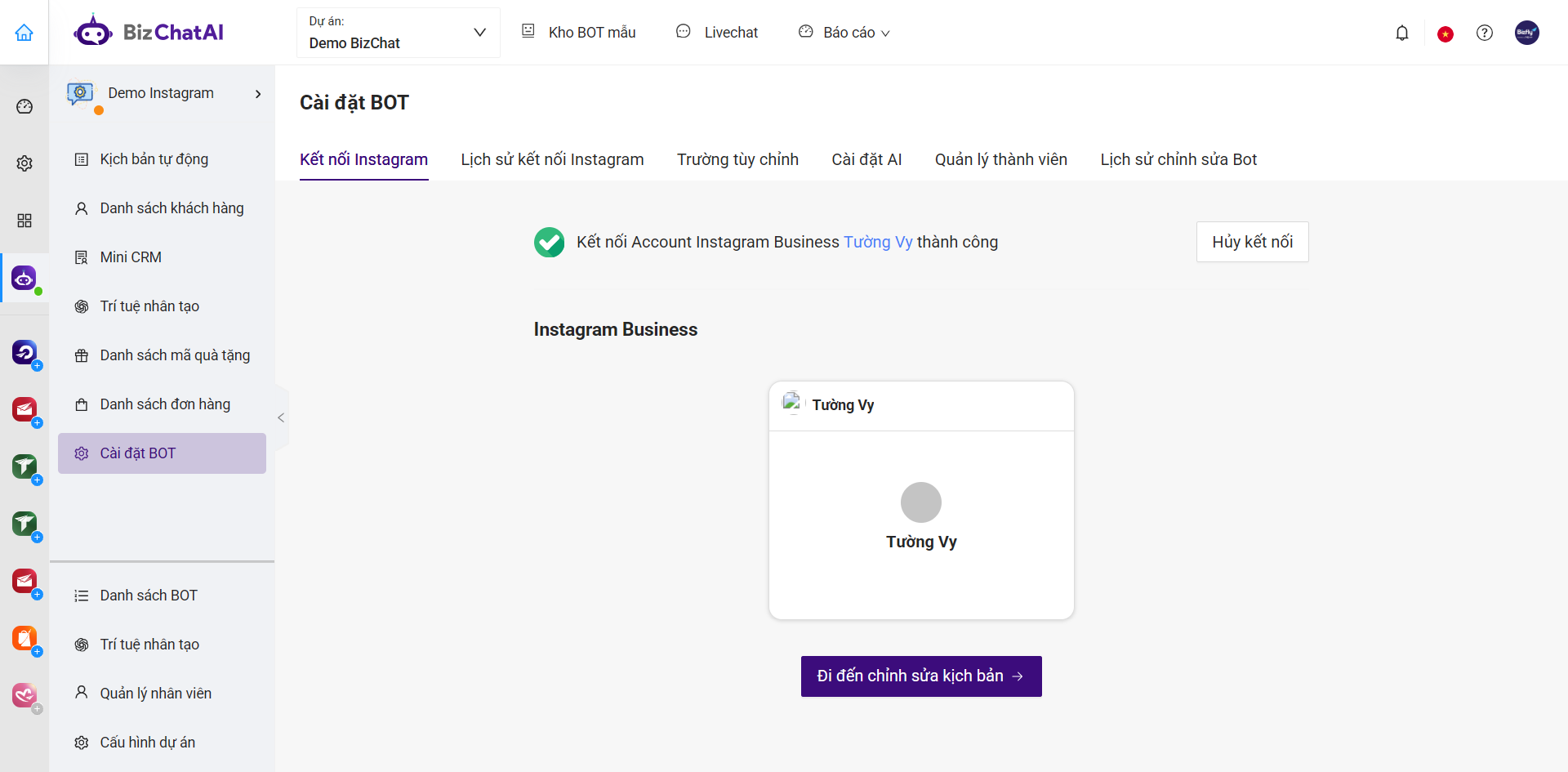This screenshot has width=1568, height=772.
Task: Open Danh sách BOT menu item
Action: pyautogui.click(x=162, y=596)
